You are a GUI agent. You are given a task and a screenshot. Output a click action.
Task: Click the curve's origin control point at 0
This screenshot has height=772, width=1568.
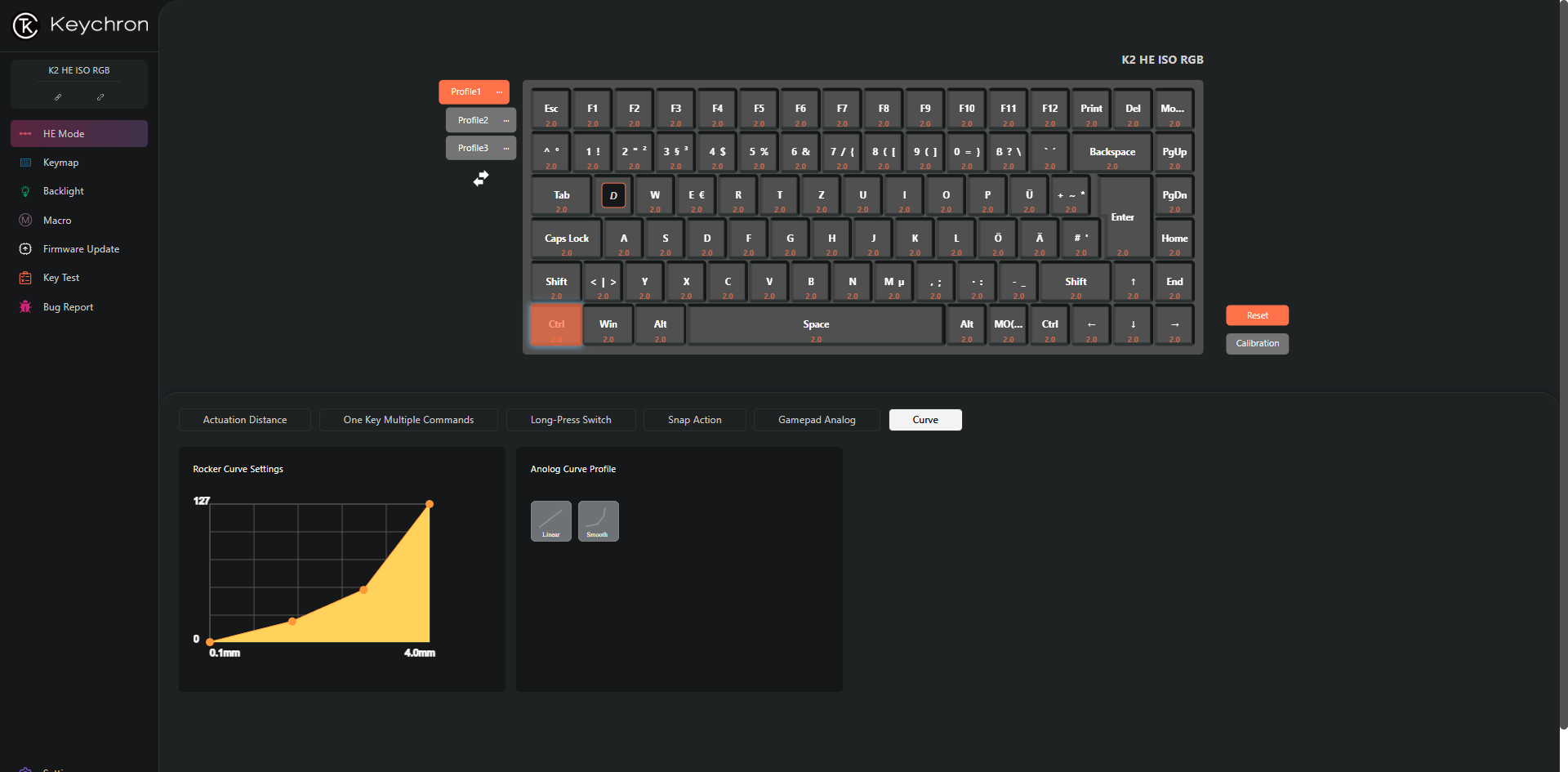point(210,642)
